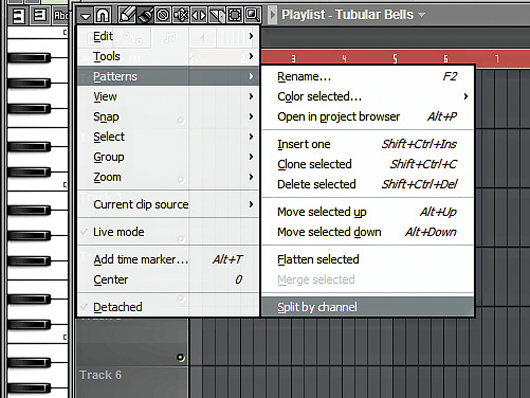Viewport: 530px width, 398px height.
Task: Select the Slice blade tool
Action: tap(217, 15)
